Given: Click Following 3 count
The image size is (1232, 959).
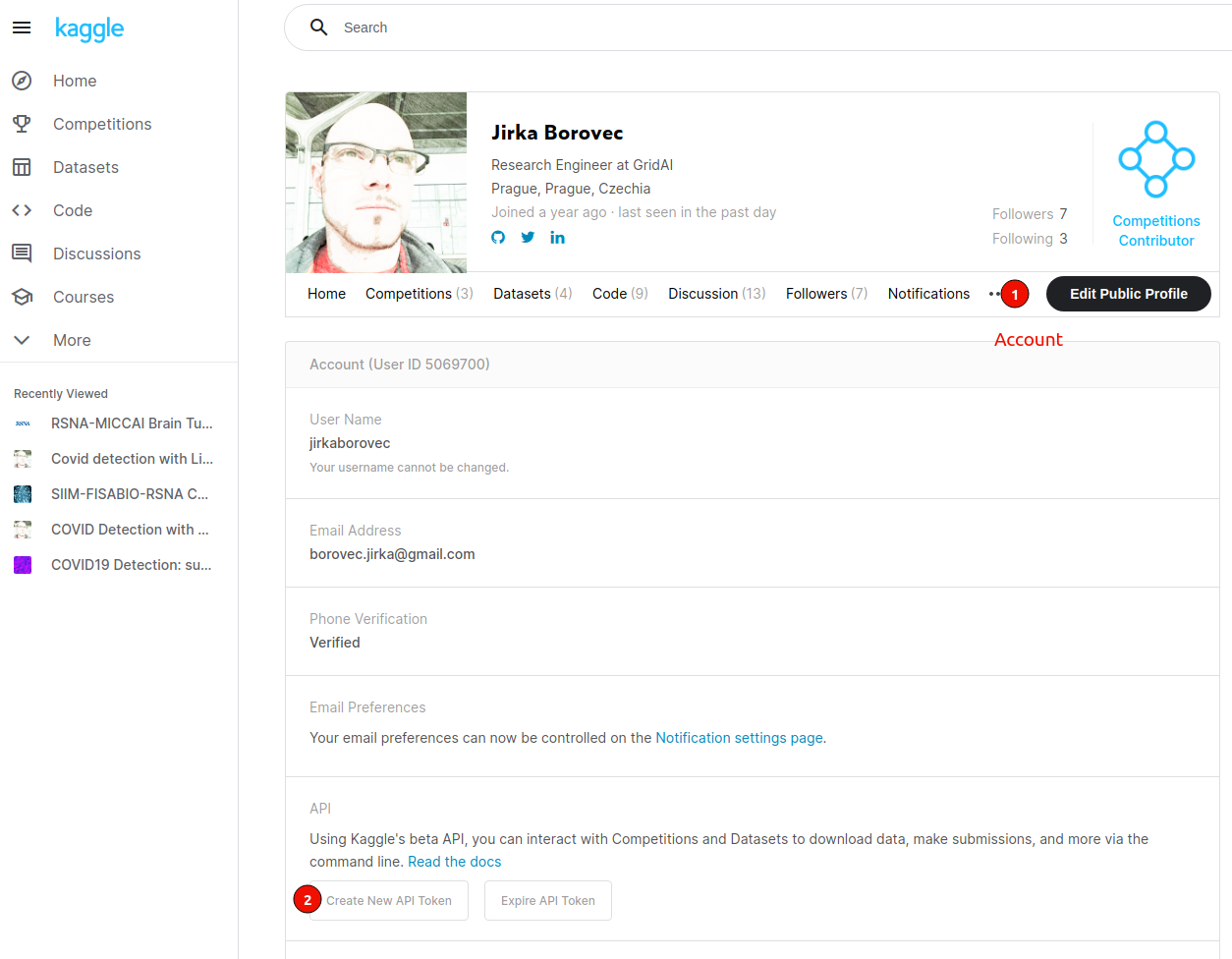Looking at the screenshot, I should (x=1030, y=239).
